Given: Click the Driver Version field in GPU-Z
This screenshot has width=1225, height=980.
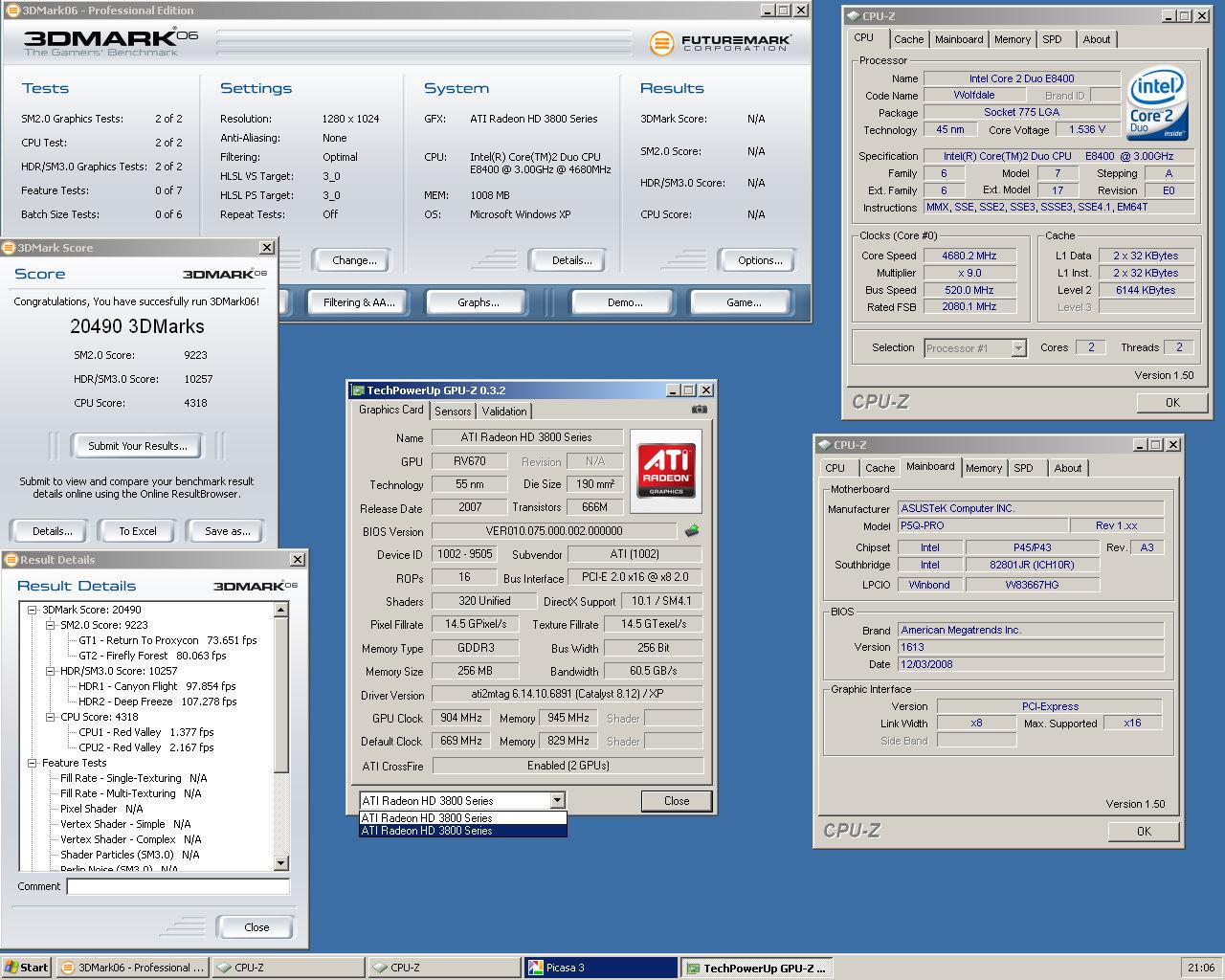Looking at the screenshot, I should (x=567, y=695).
